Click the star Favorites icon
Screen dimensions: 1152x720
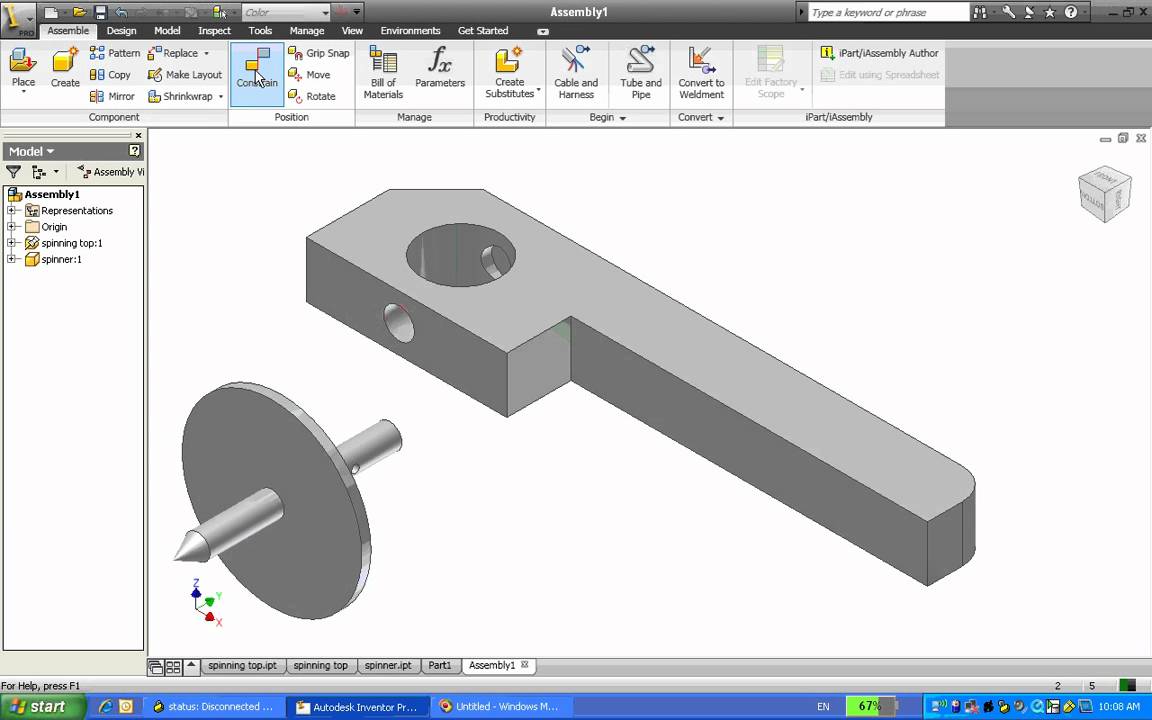click(1050, 12)
